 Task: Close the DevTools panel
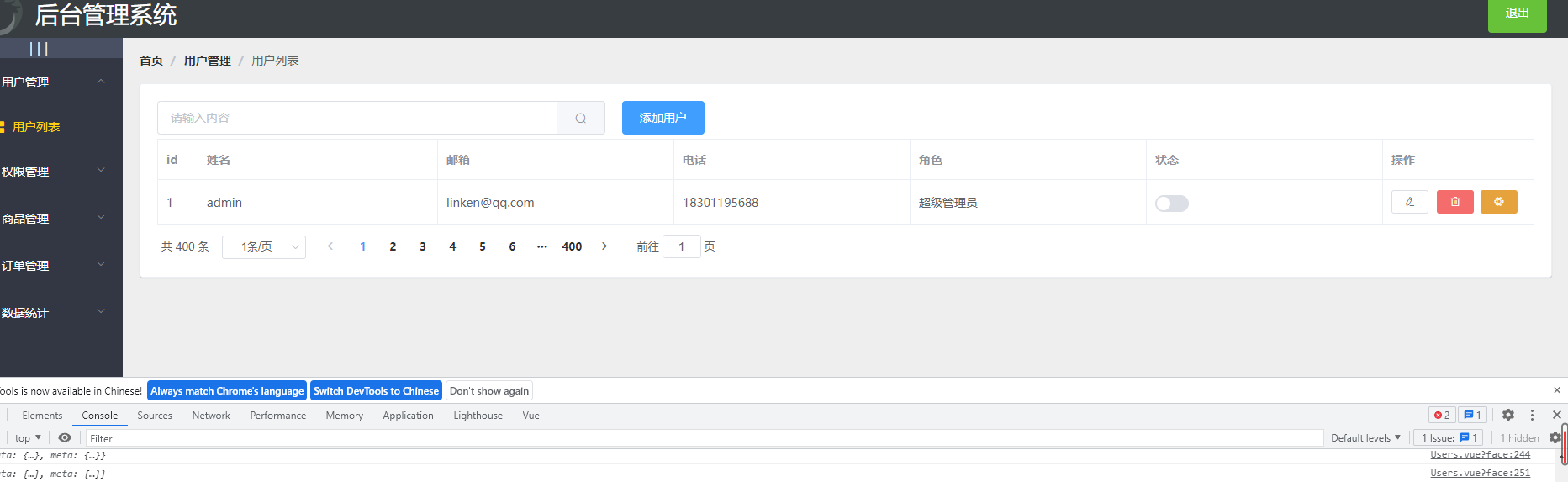[x=1557, y=415]
